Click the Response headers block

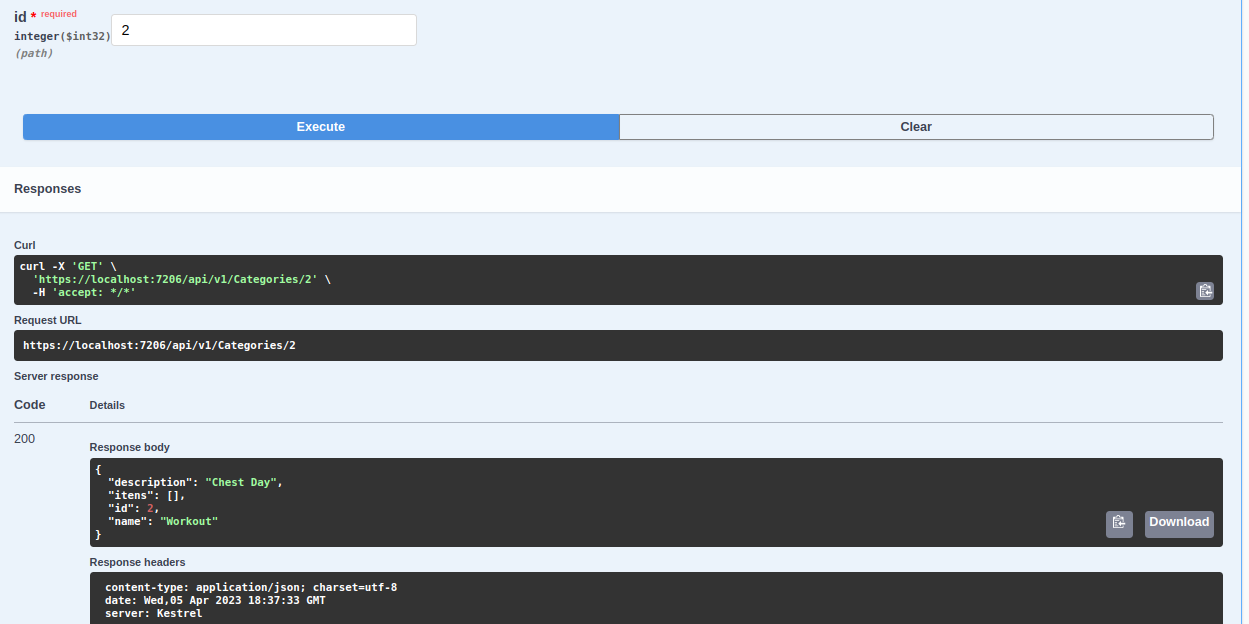[x=400, y=600]
